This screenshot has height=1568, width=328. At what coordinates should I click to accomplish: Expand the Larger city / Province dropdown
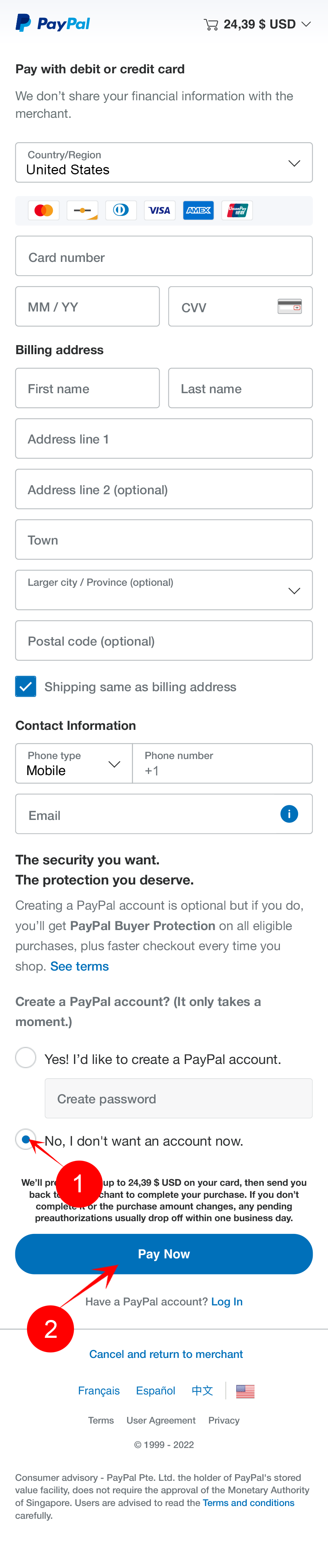coord(164,590)
